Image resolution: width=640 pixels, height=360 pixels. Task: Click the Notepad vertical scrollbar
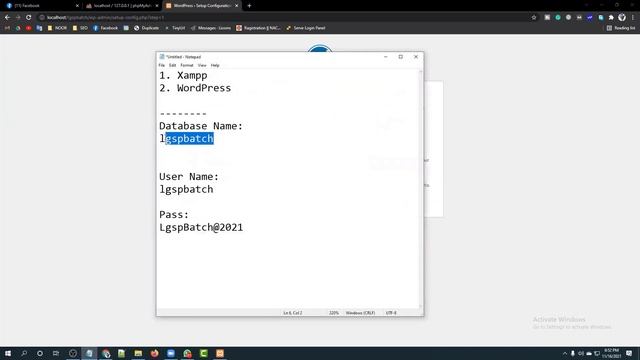[421, 189]
